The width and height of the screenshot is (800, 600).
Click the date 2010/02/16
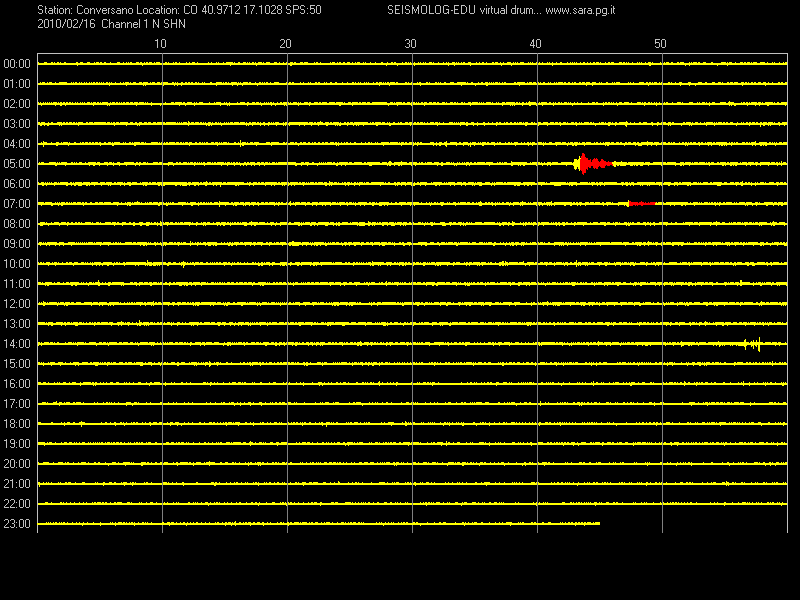(66, 24)
